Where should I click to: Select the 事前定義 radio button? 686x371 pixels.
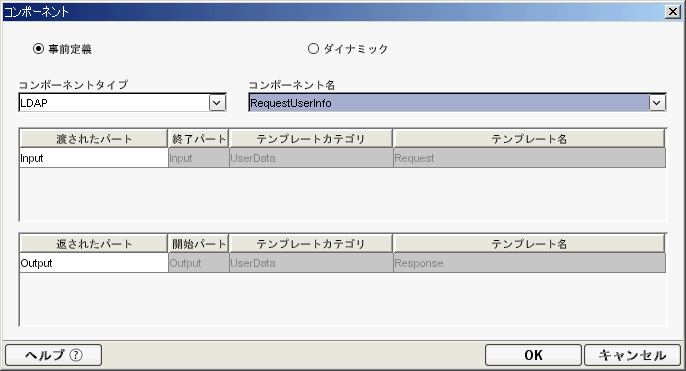[x=38, y=49]
